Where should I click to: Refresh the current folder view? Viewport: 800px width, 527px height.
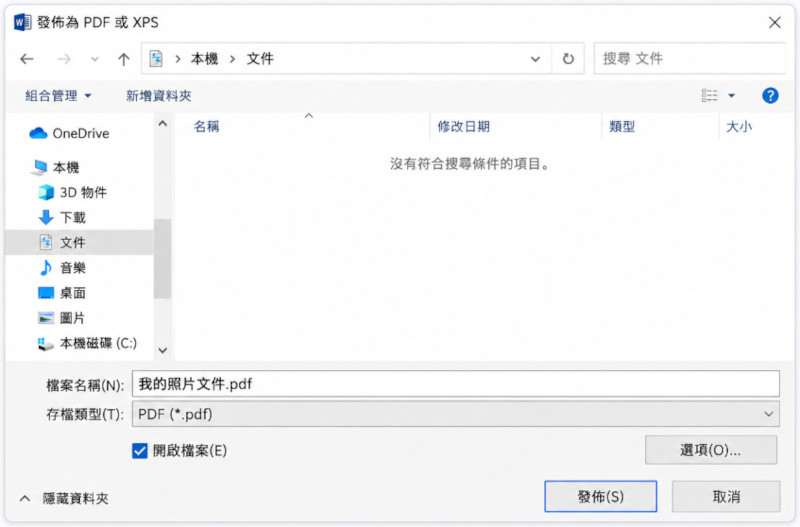[568, 59]
